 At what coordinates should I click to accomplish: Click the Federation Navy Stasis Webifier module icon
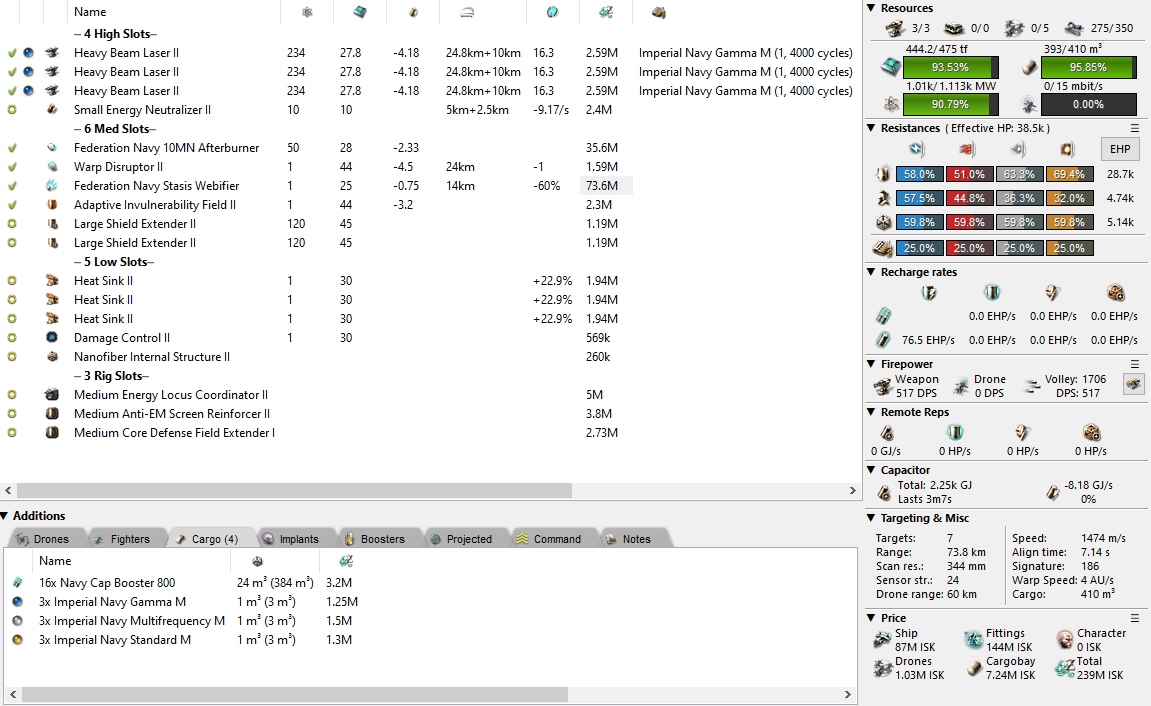[x=52, y=186]
